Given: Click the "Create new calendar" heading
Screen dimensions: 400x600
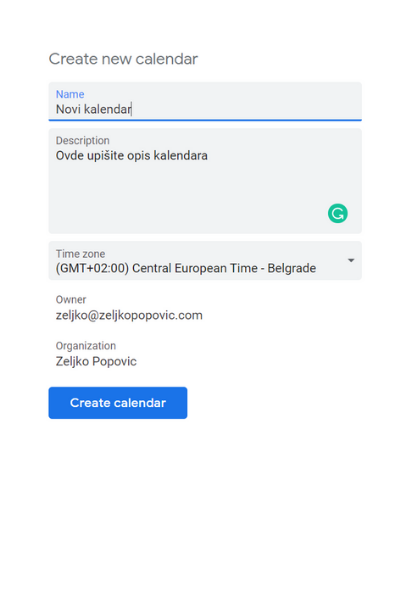Looking at the screenshot, I should click(x=123, y=59).
